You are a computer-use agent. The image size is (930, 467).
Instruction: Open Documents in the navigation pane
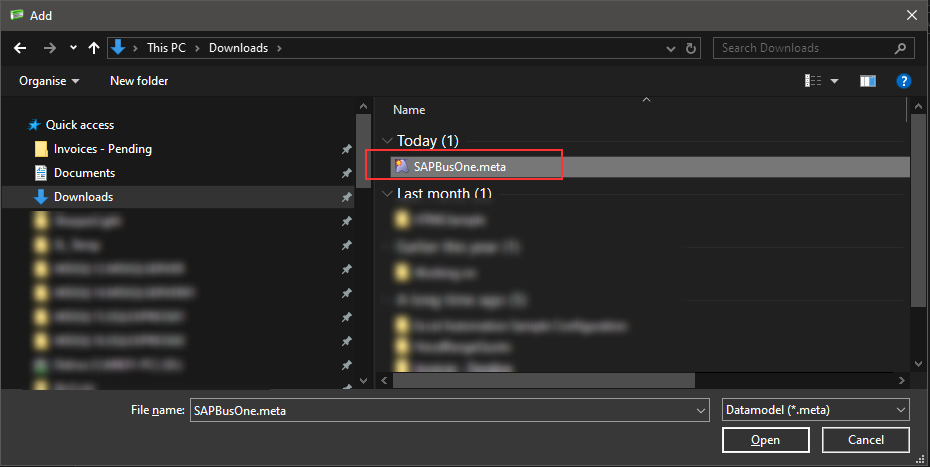[x=84, y=173]
